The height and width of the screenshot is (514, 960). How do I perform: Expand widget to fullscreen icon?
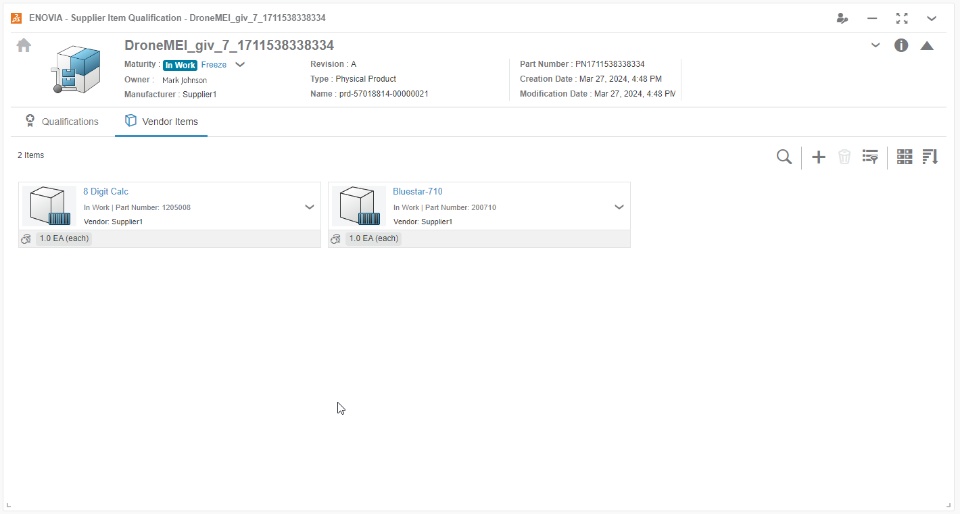[x=902, y=18]
